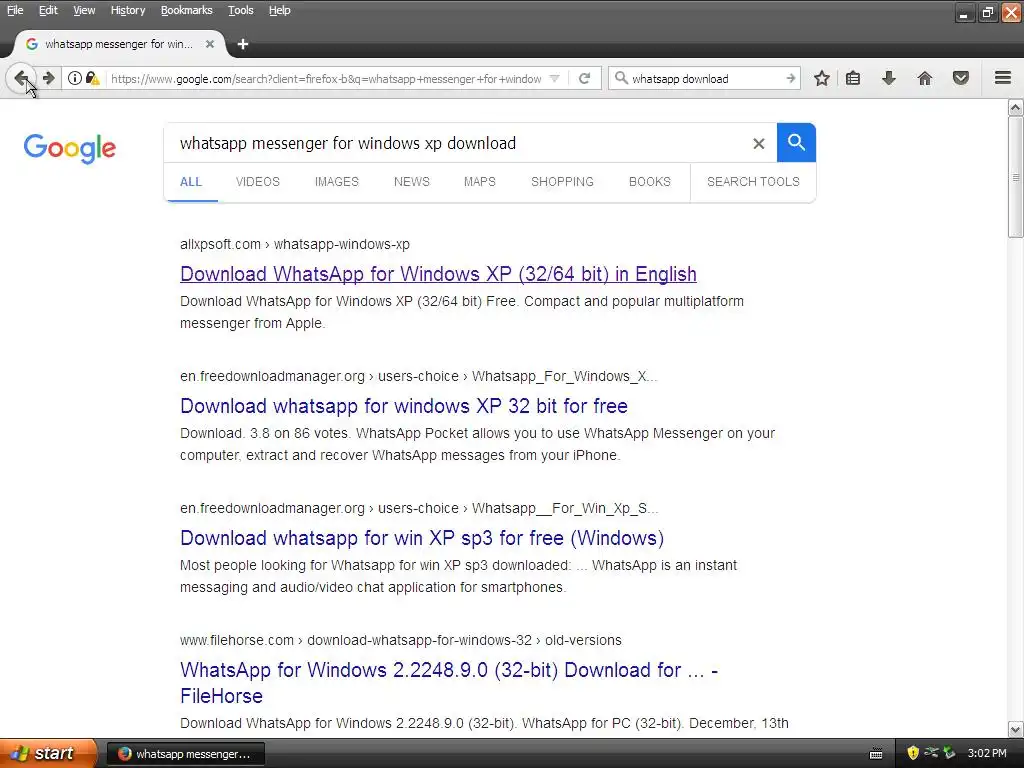The image size is (1024, 768).
Task: Focus the Google search query field
Action: pos(457,143)
